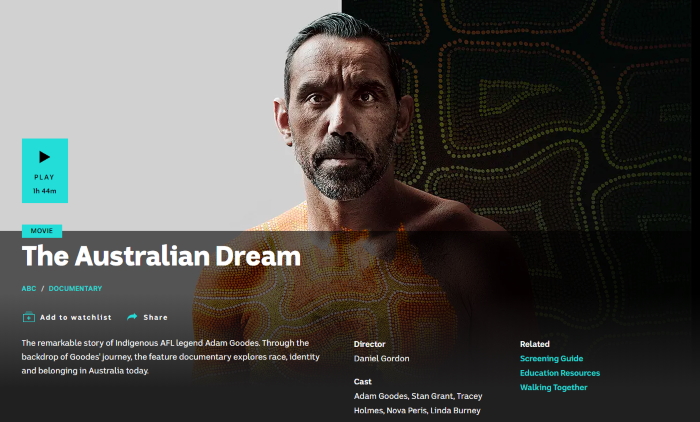
Task: Click the synopsis paragraph about Adam Goodes
Action: (171, 357)
